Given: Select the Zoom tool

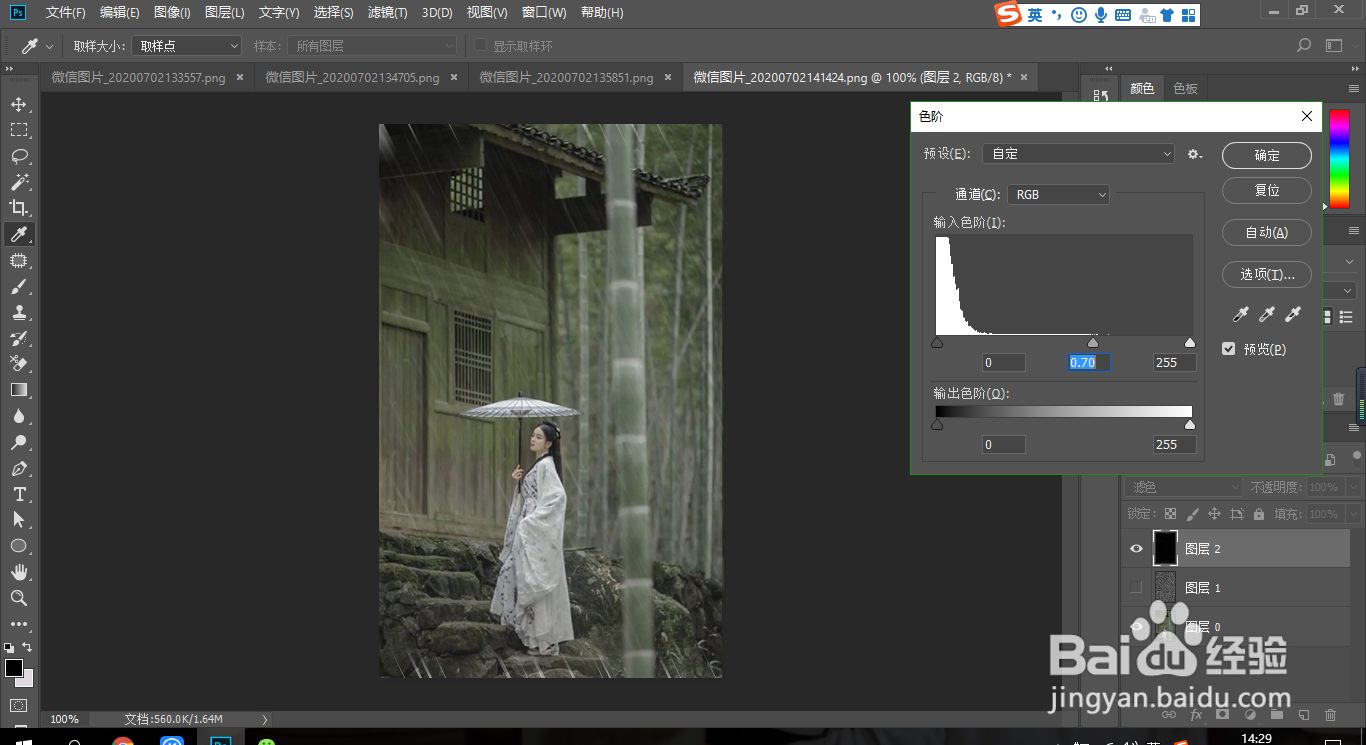Looking at the screenshot, I should tap(18, 598).
